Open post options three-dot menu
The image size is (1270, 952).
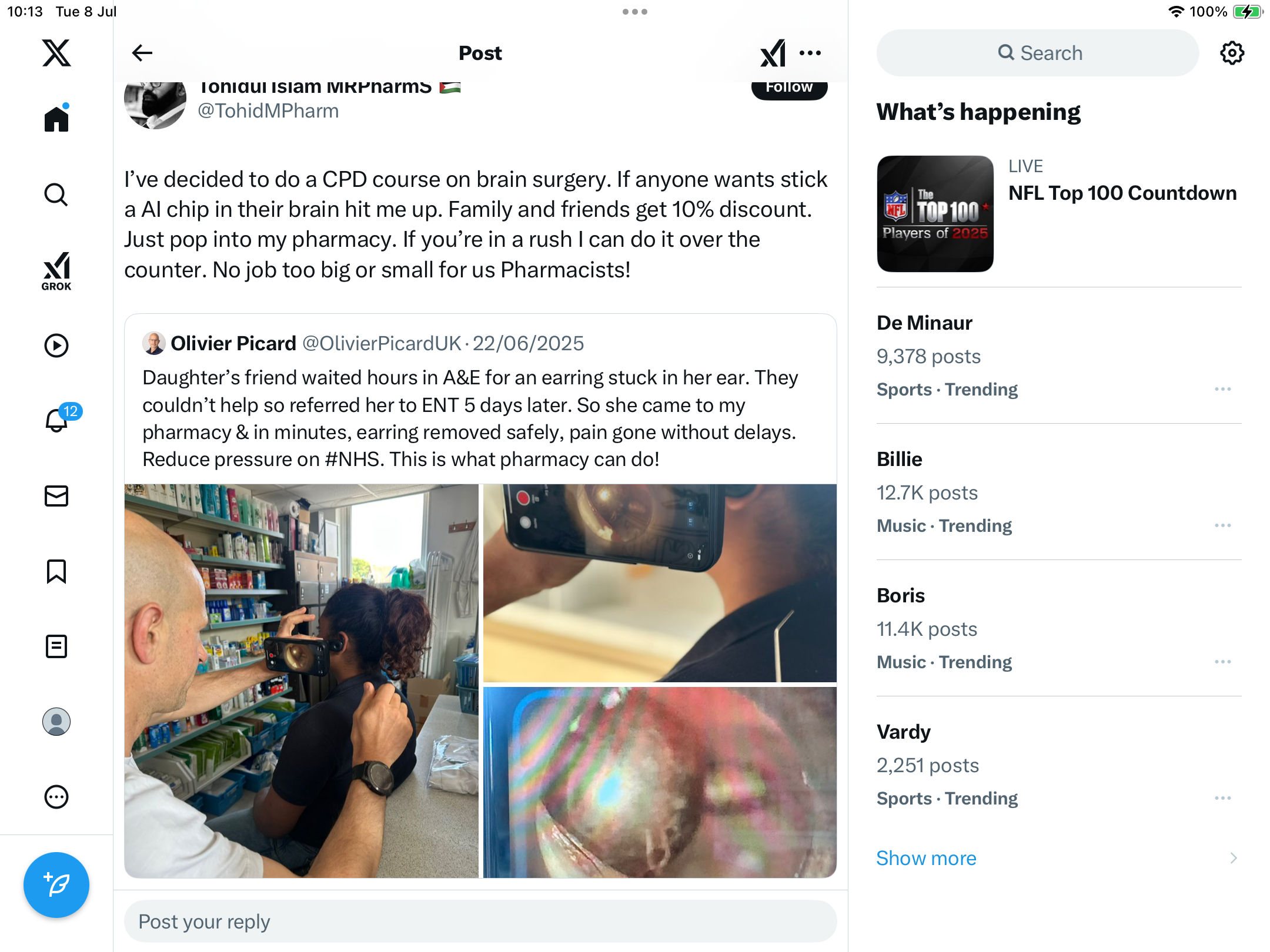pyautogui.click(x=810, y=53)
